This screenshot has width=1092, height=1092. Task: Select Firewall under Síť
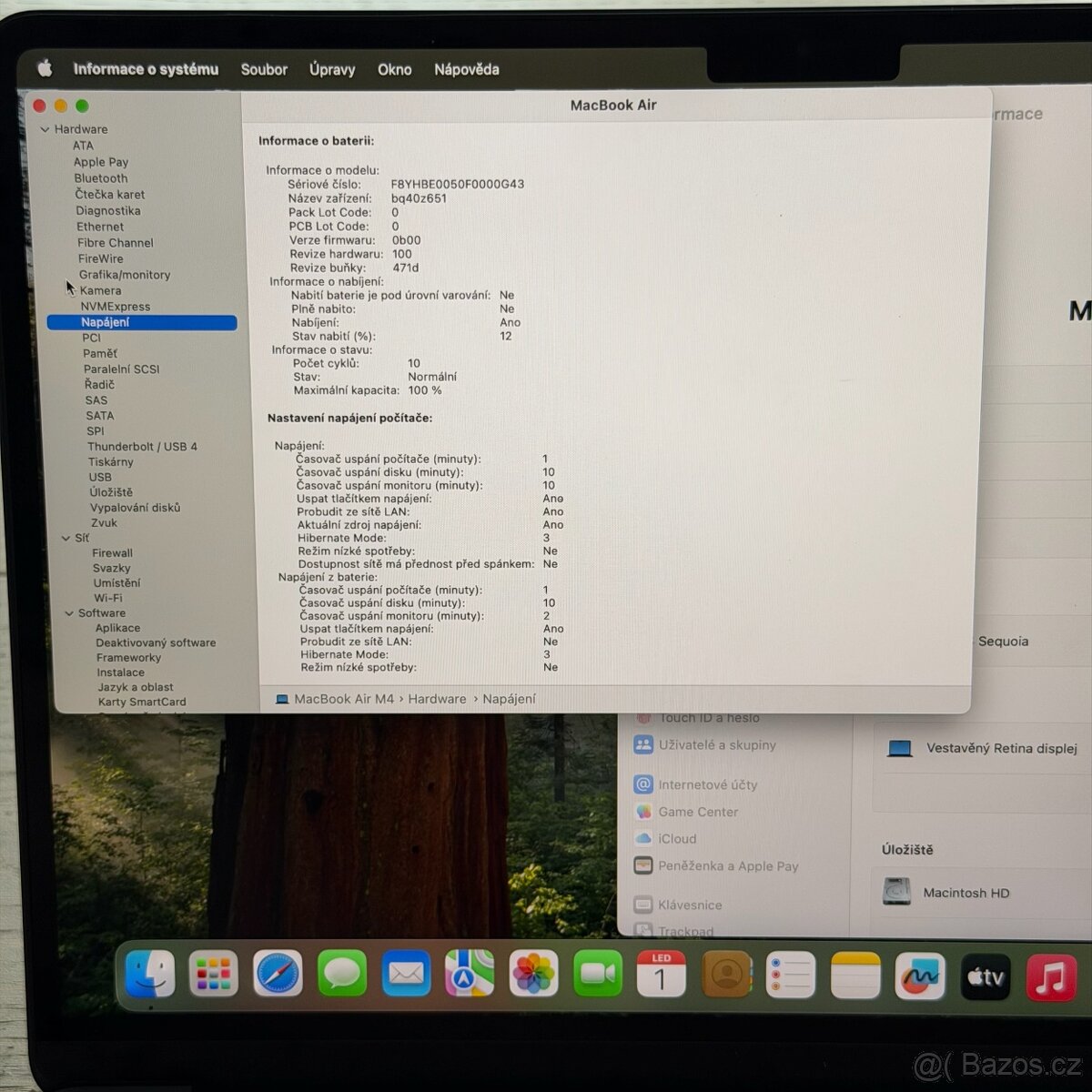113,553
